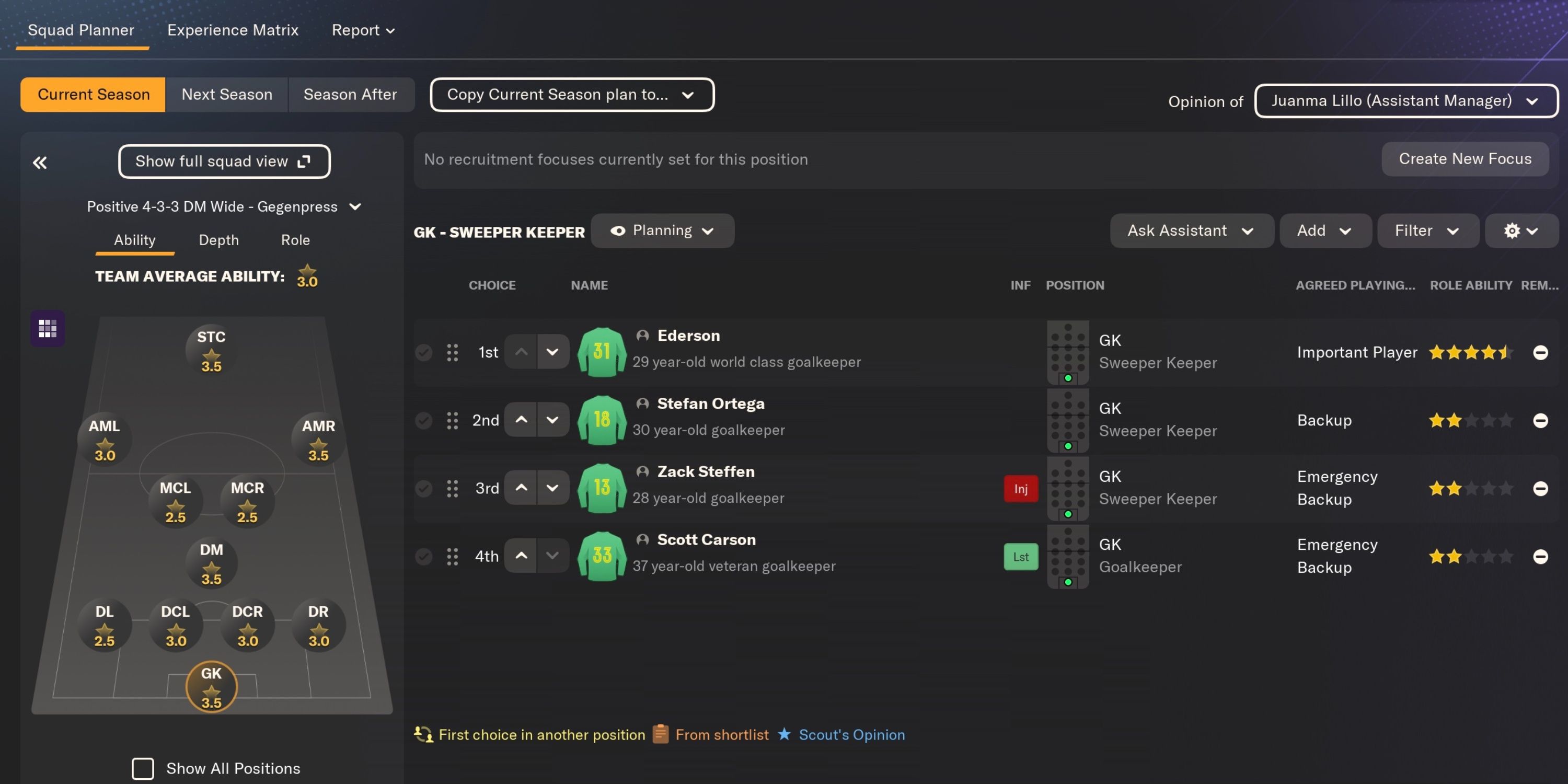
Task: Click the From shortlist clipboard icon in legend
Action: tap(661, 735)
